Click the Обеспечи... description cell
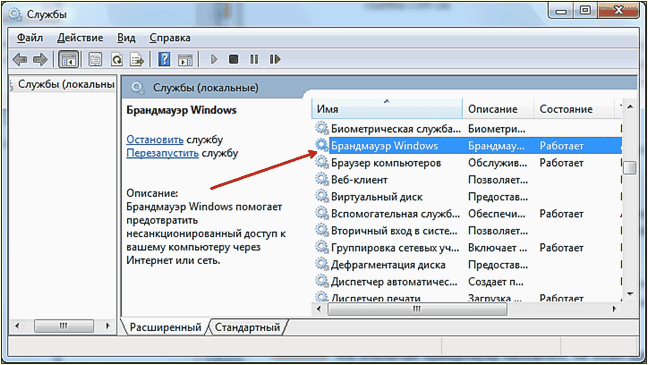The image size is (648, 365). (497, 213)
